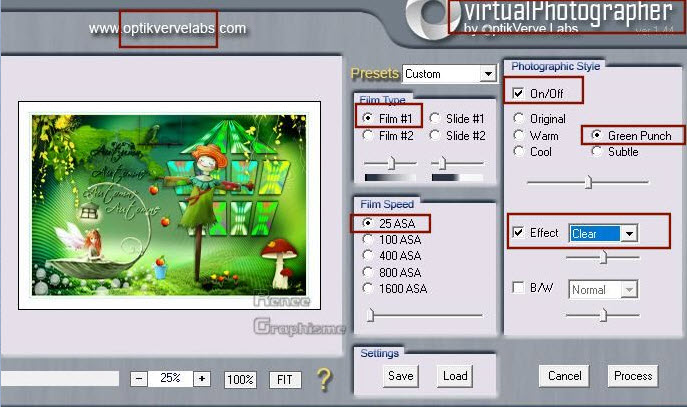Select Subtle photographic style
This screenshot has height=407, width=687.
pyautogui.click(x=596, y=152)
